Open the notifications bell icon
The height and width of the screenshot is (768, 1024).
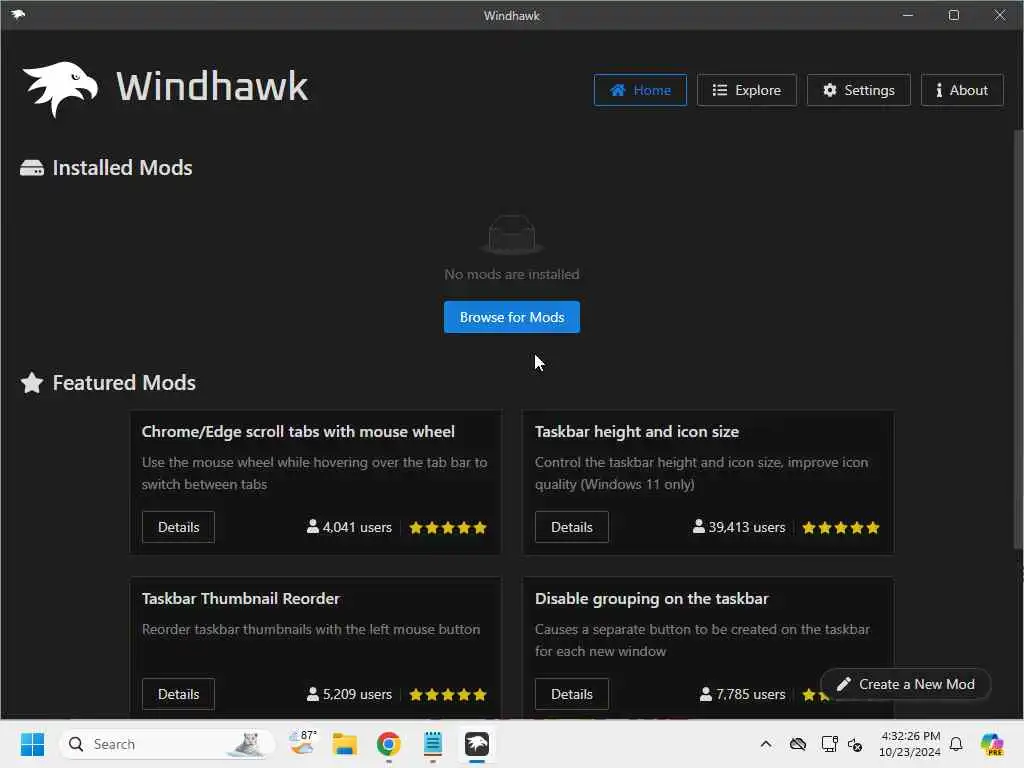pos(956,744)
